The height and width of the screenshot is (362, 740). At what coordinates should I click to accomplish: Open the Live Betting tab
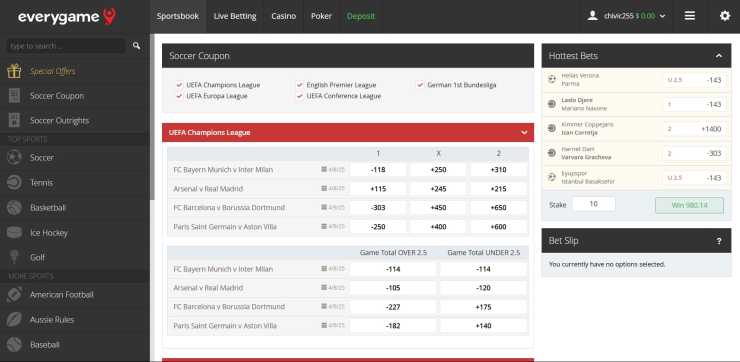[235, 16]
